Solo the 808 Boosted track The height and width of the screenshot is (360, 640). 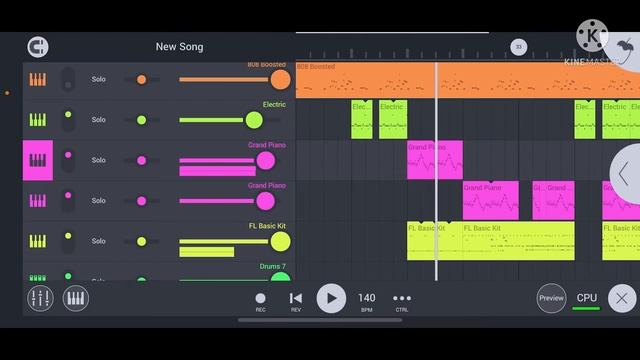[98, 80]
